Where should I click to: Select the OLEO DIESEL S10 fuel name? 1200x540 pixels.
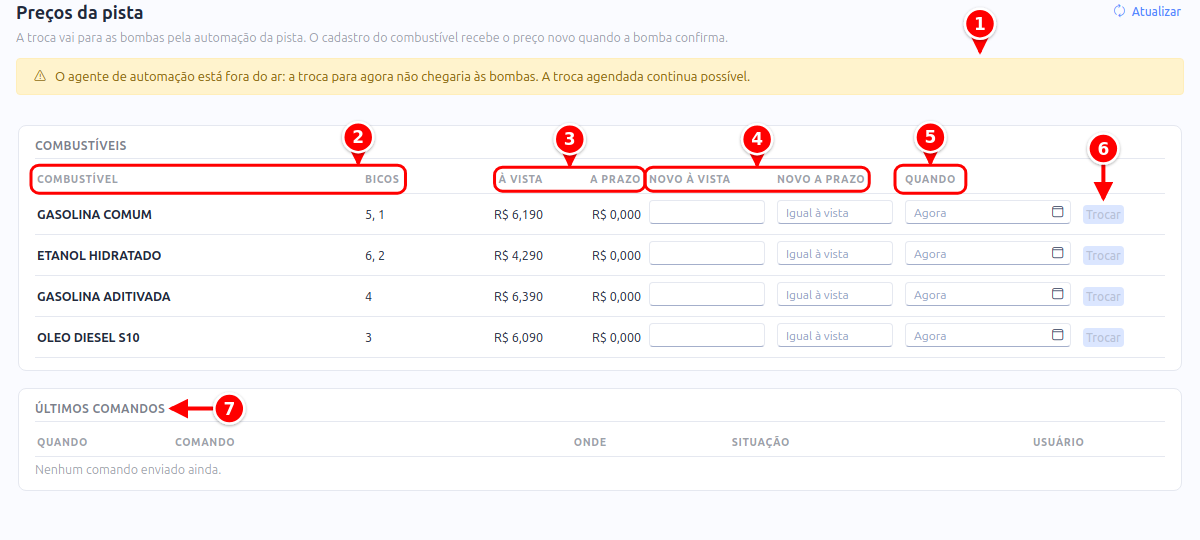tap(88, 337)
